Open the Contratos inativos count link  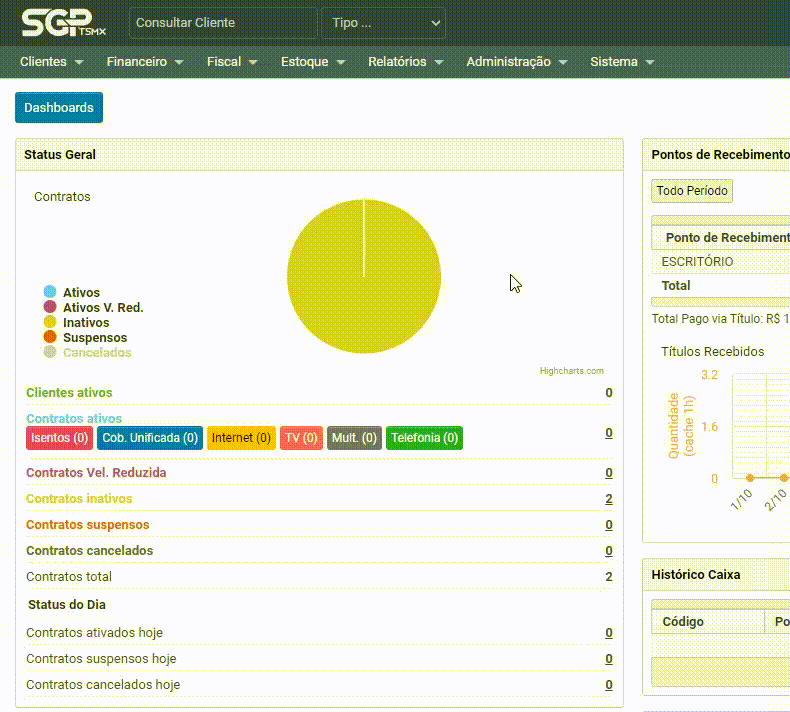608,499
